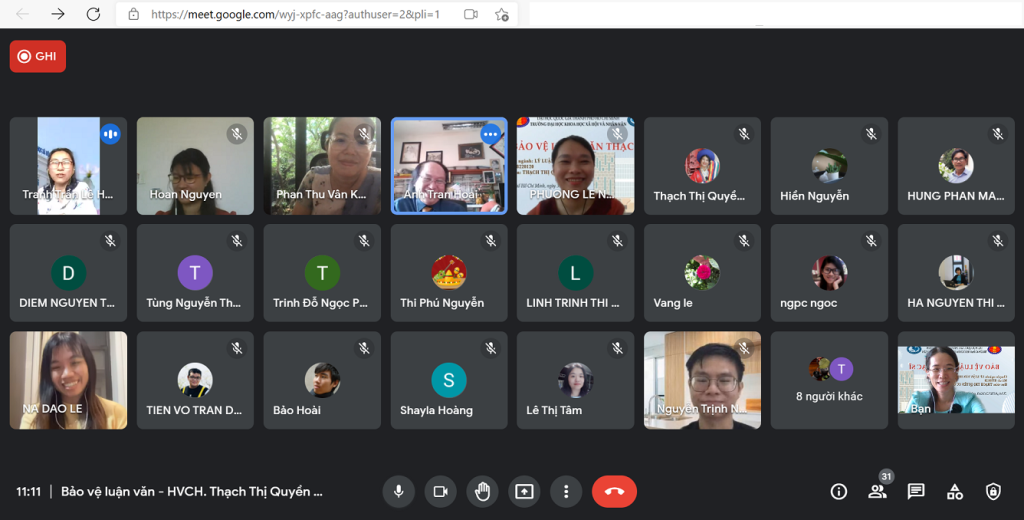Open the Activities shapes icon
Viewport: 1024px width, 520px height.
click(955, 492)
